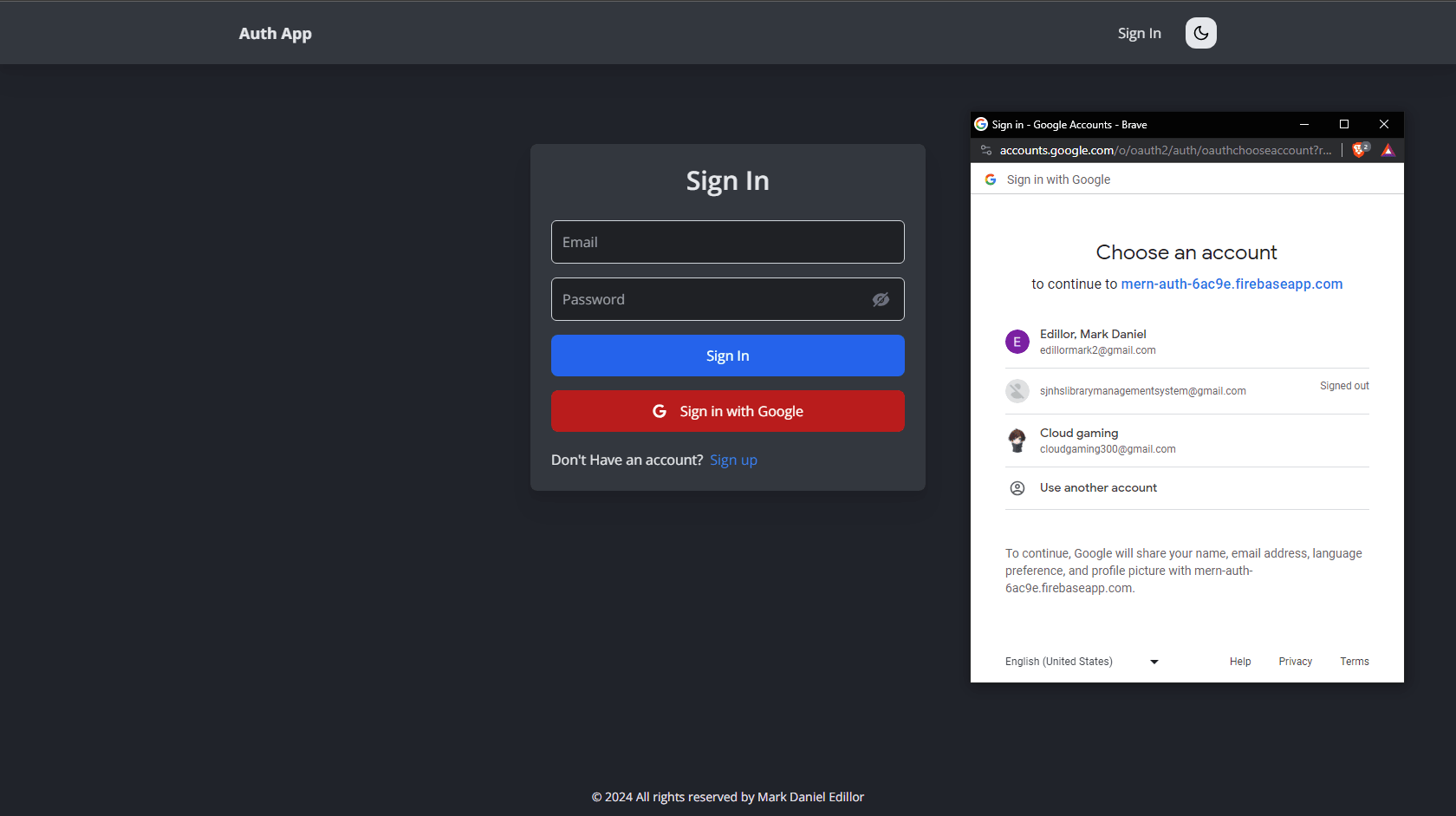The image size is (1456, 816).
Task: Expand the English (United States) language dropdown
Action: (1082, 662)
